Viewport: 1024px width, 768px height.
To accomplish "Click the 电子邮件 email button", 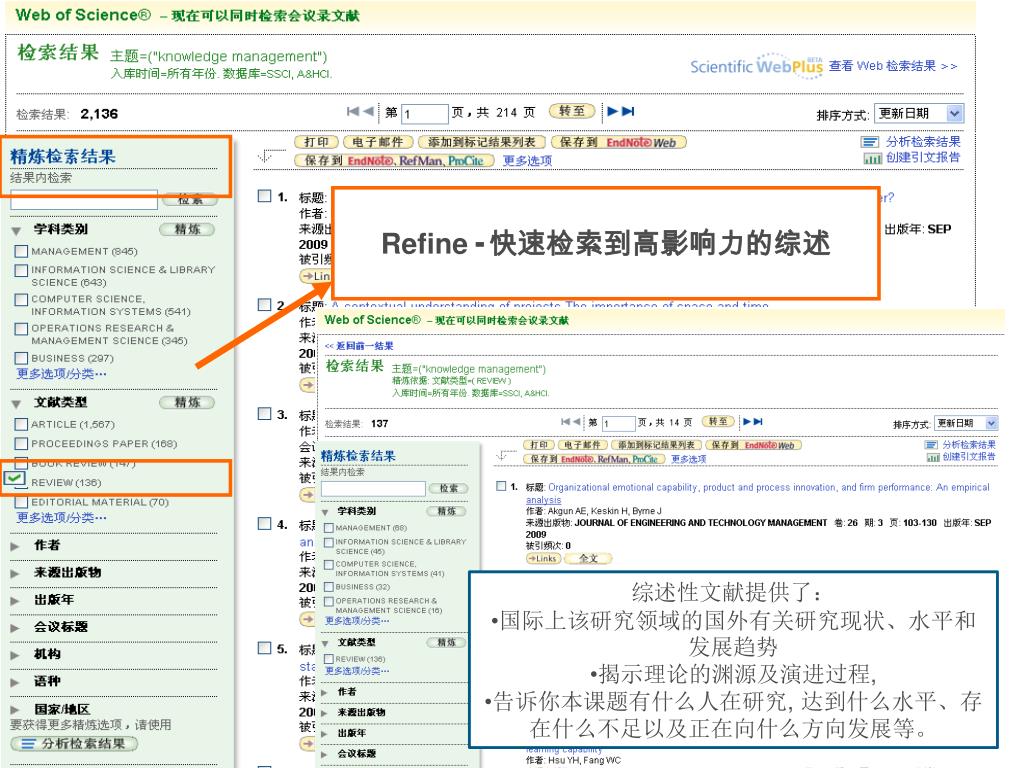I will click(x=378, y=142).
